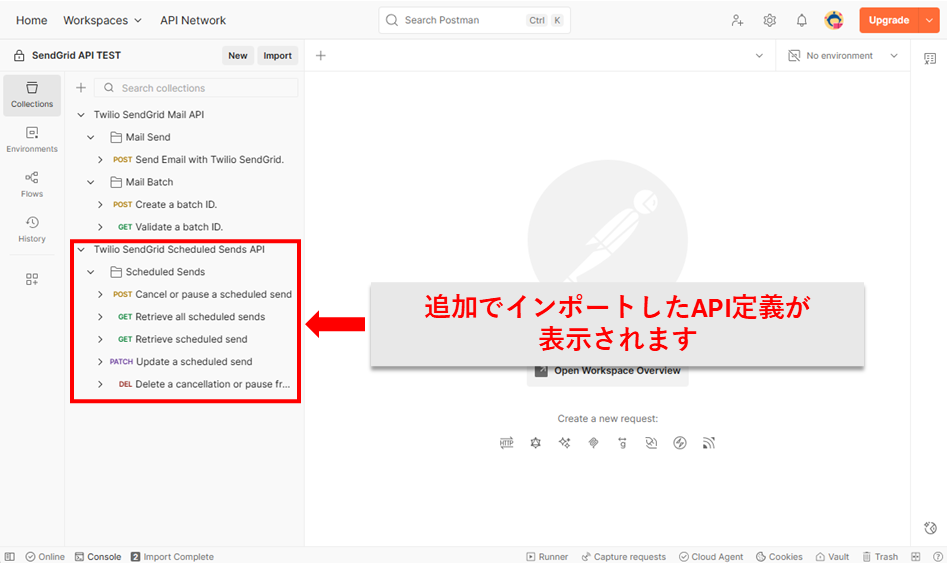
Task: Open the Trash in status bar
Action: (x=879, y=557)
